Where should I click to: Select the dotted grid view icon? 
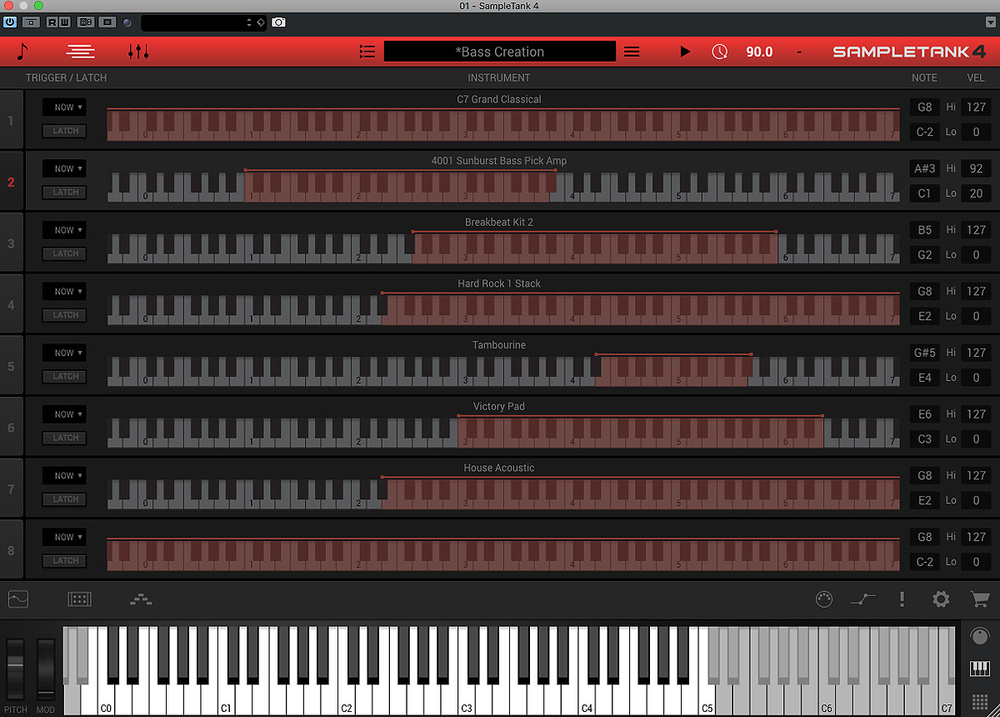pyautogui.click(x=980, y=702)
